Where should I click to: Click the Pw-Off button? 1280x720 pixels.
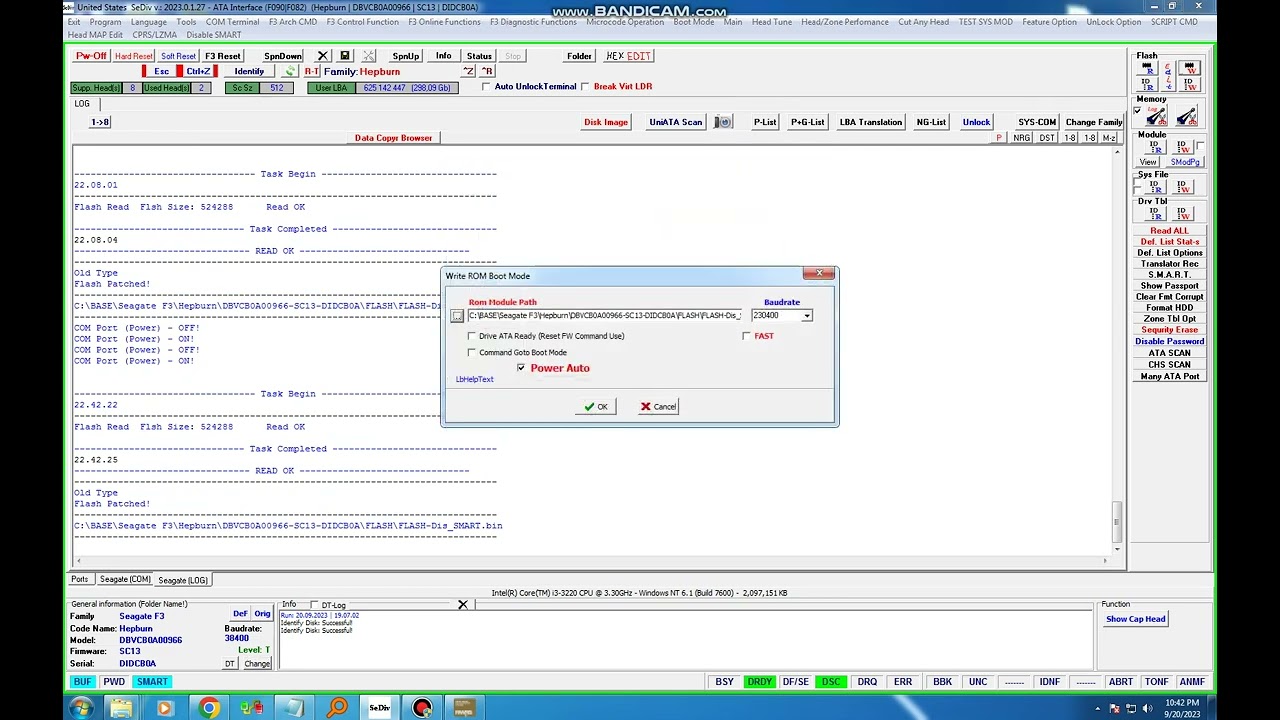click(91, 56)
